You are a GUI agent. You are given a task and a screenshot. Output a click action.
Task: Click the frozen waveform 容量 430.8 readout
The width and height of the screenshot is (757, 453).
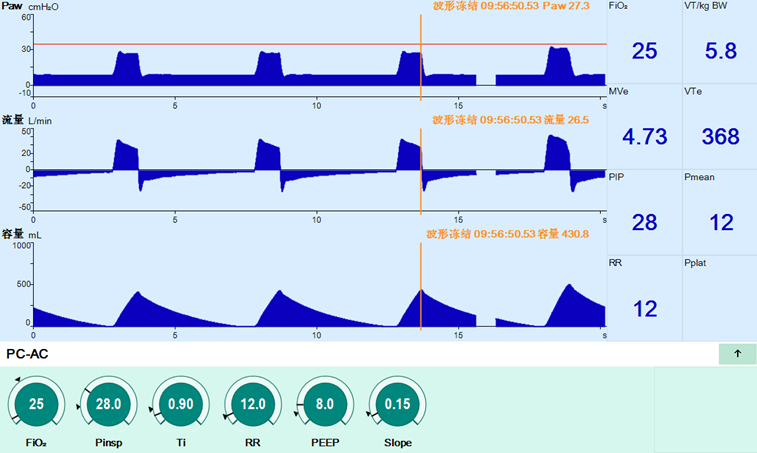click(507, 234)
